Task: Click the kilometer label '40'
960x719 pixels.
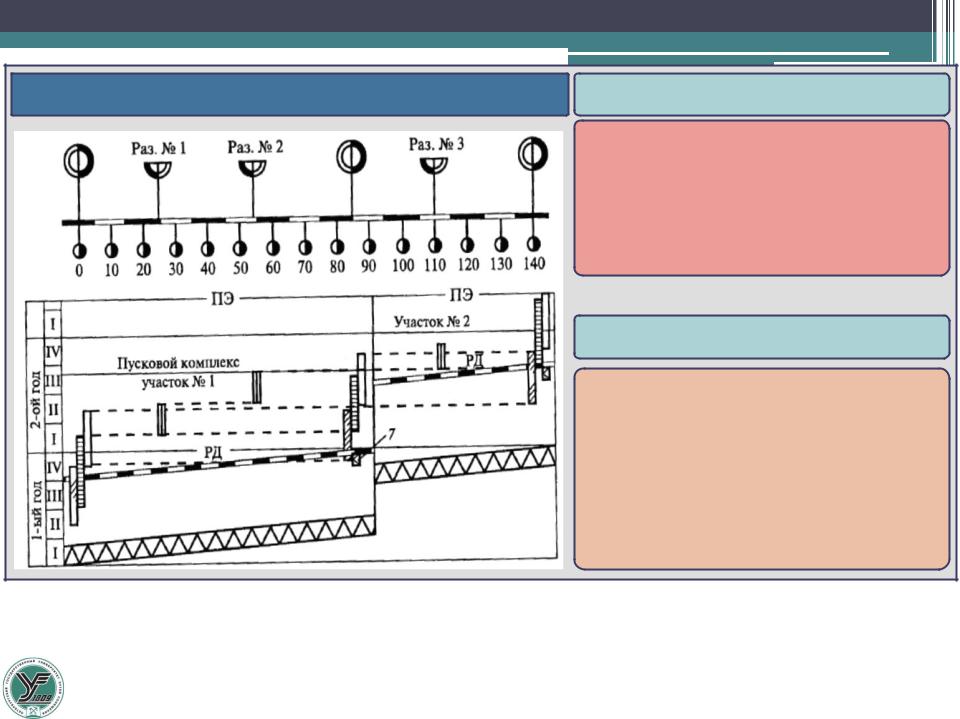Action: click(208, 268)
